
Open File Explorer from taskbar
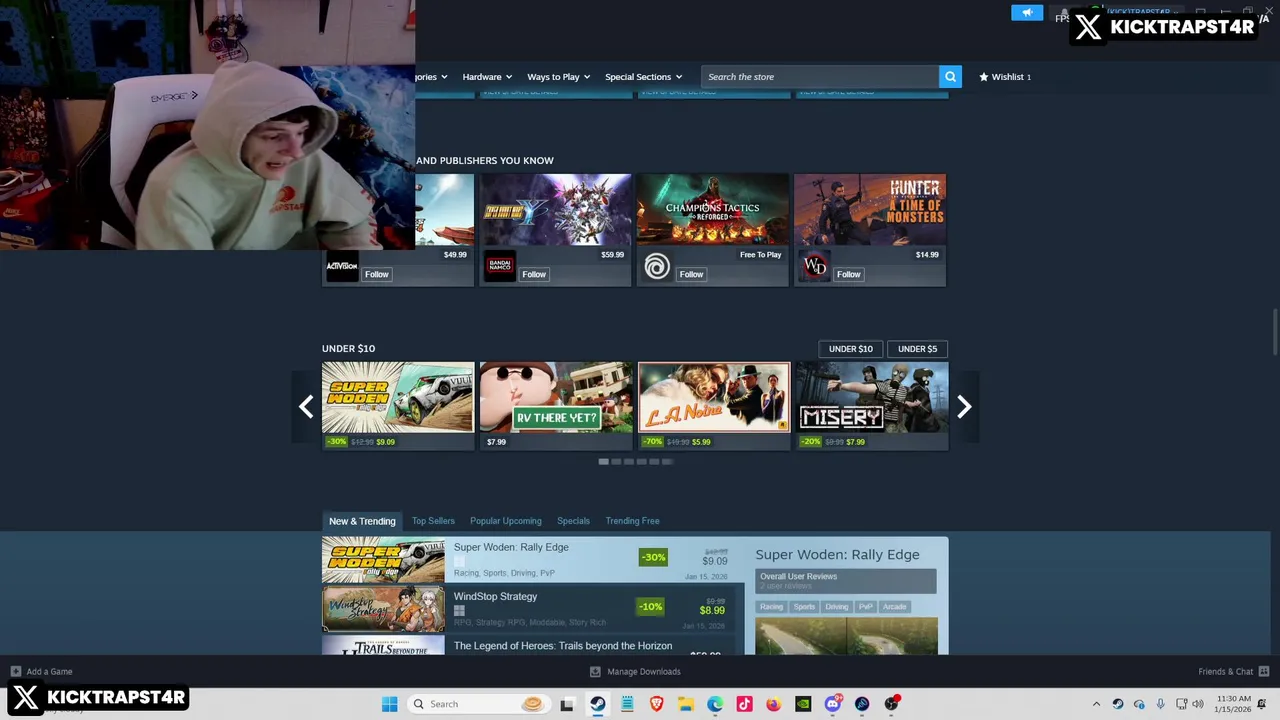point(686,704)
